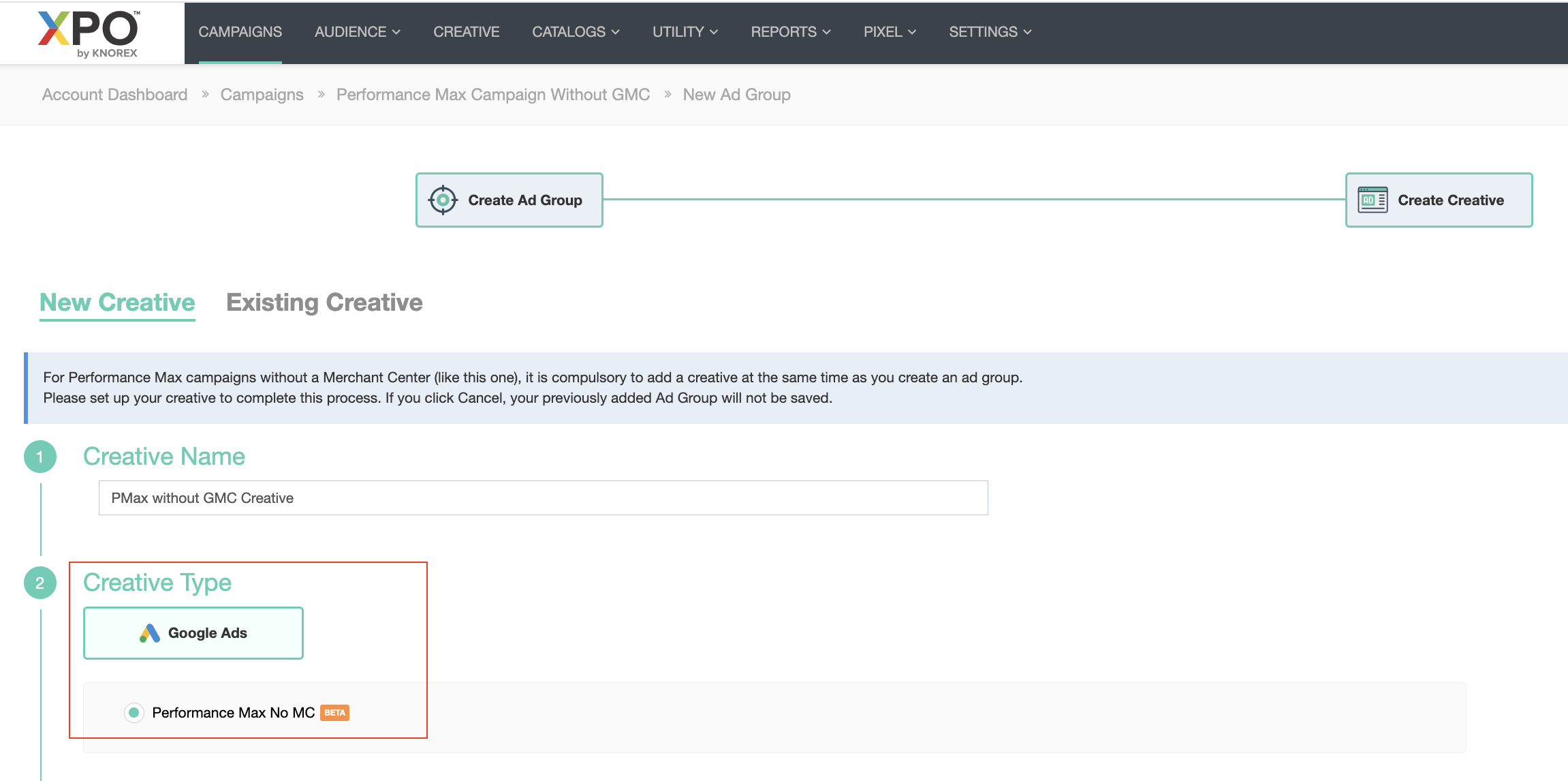Select the New Creative tab
This screenshot has height=781, width=1568.
point(117,303)
